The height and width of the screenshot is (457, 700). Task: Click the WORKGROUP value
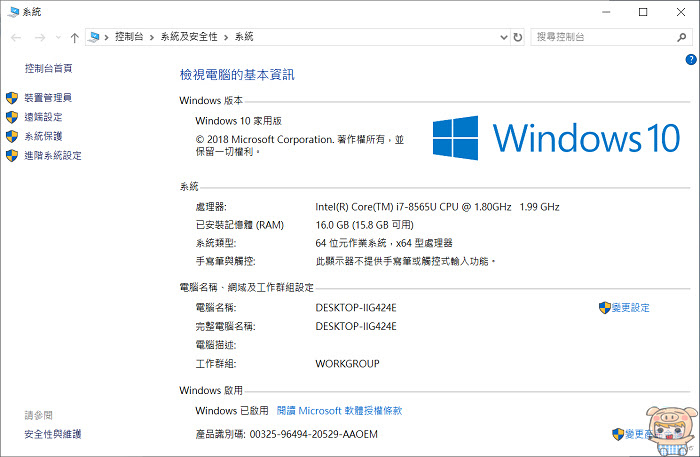pos(347,363)
